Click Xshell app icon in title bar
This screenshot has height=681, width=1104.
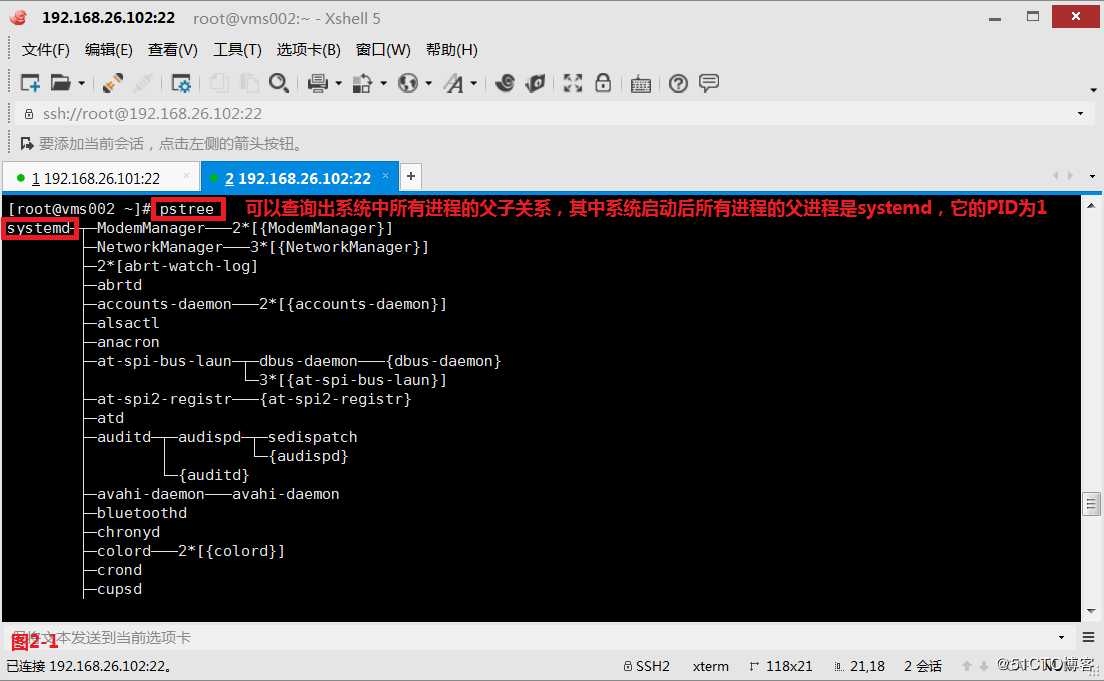(x=19, y=17)
